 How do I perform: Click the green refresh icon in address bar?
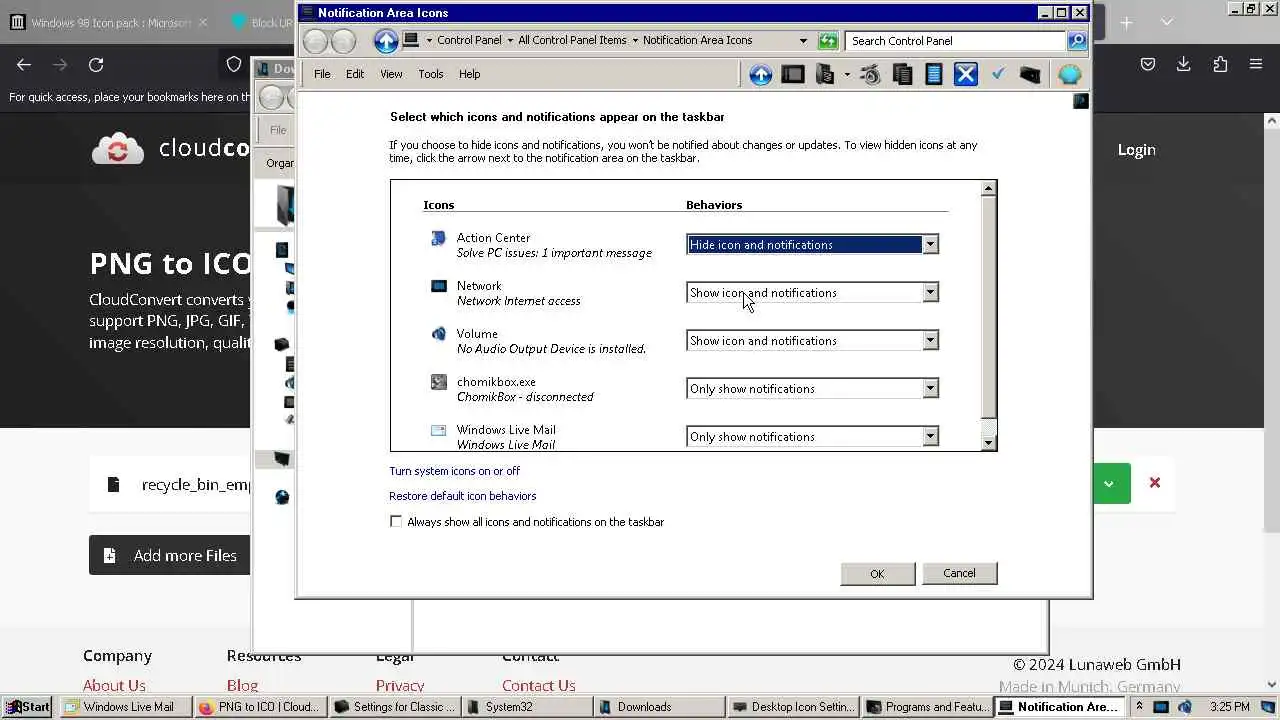828,41
